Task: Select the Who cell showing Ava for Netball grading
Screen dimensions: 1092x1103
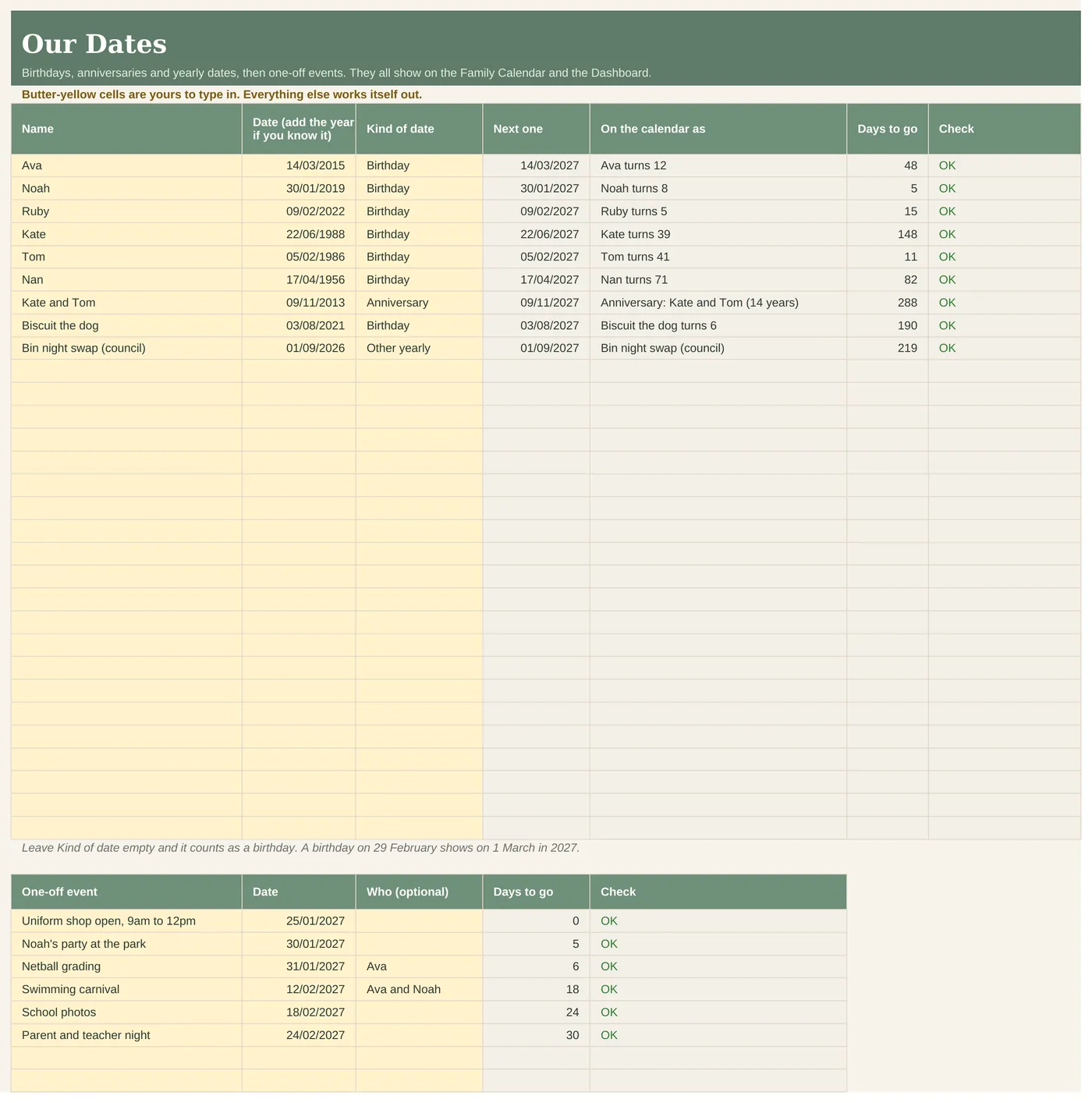Action: 419,968
